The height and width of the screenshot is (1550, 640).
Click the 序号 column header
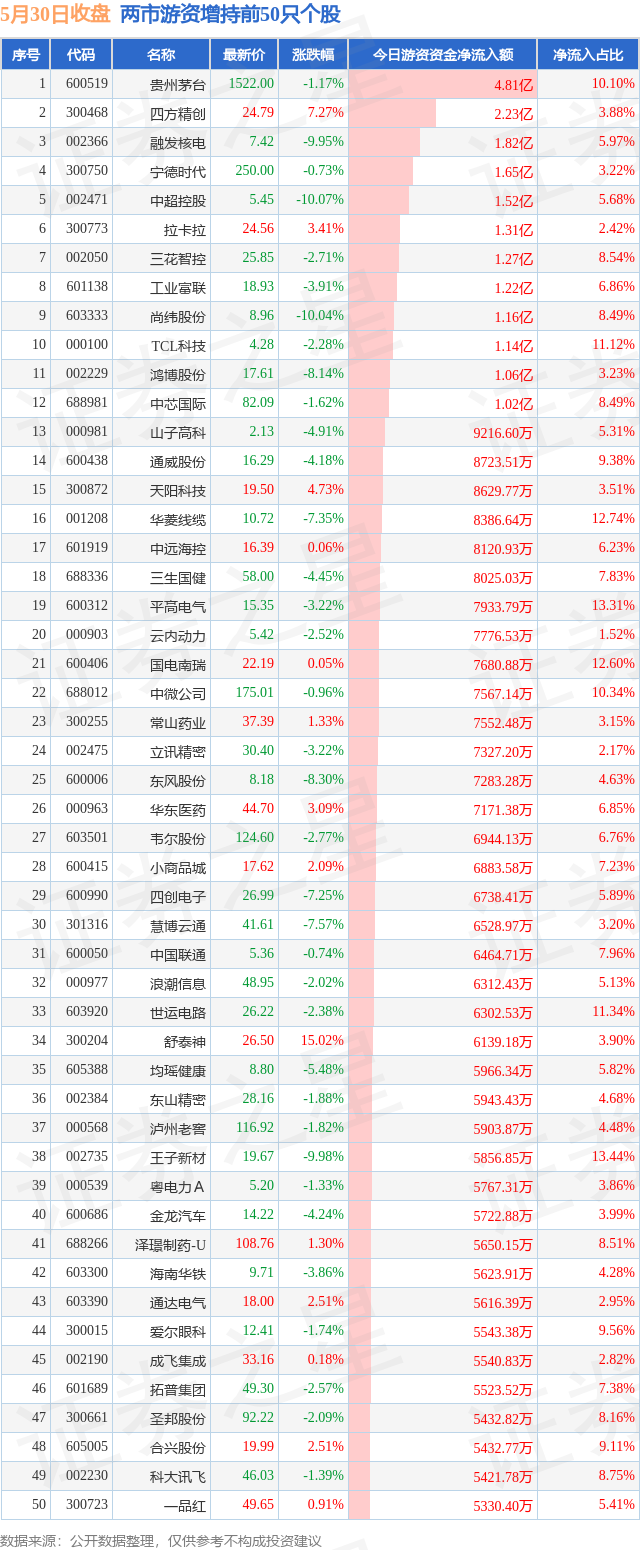pos(26,55)
